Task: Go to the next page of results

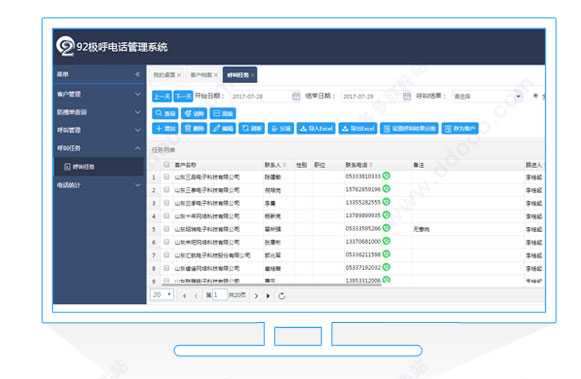Action: (256, 296)
